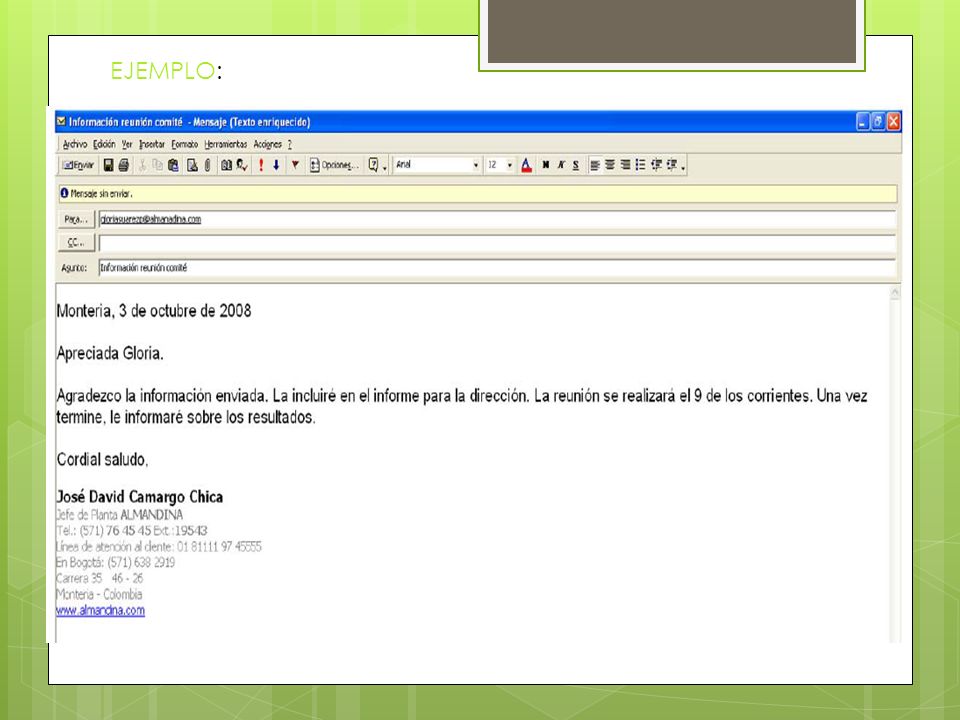
Task: Open the Herramientas menu
Action: [x=225, y=144]
